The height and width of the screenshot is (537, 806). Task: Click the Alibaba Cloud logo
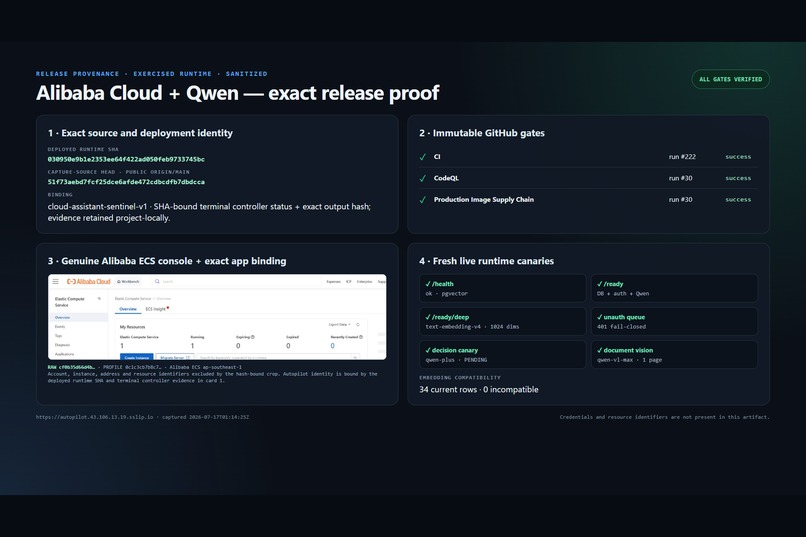[x=88, y=282]
